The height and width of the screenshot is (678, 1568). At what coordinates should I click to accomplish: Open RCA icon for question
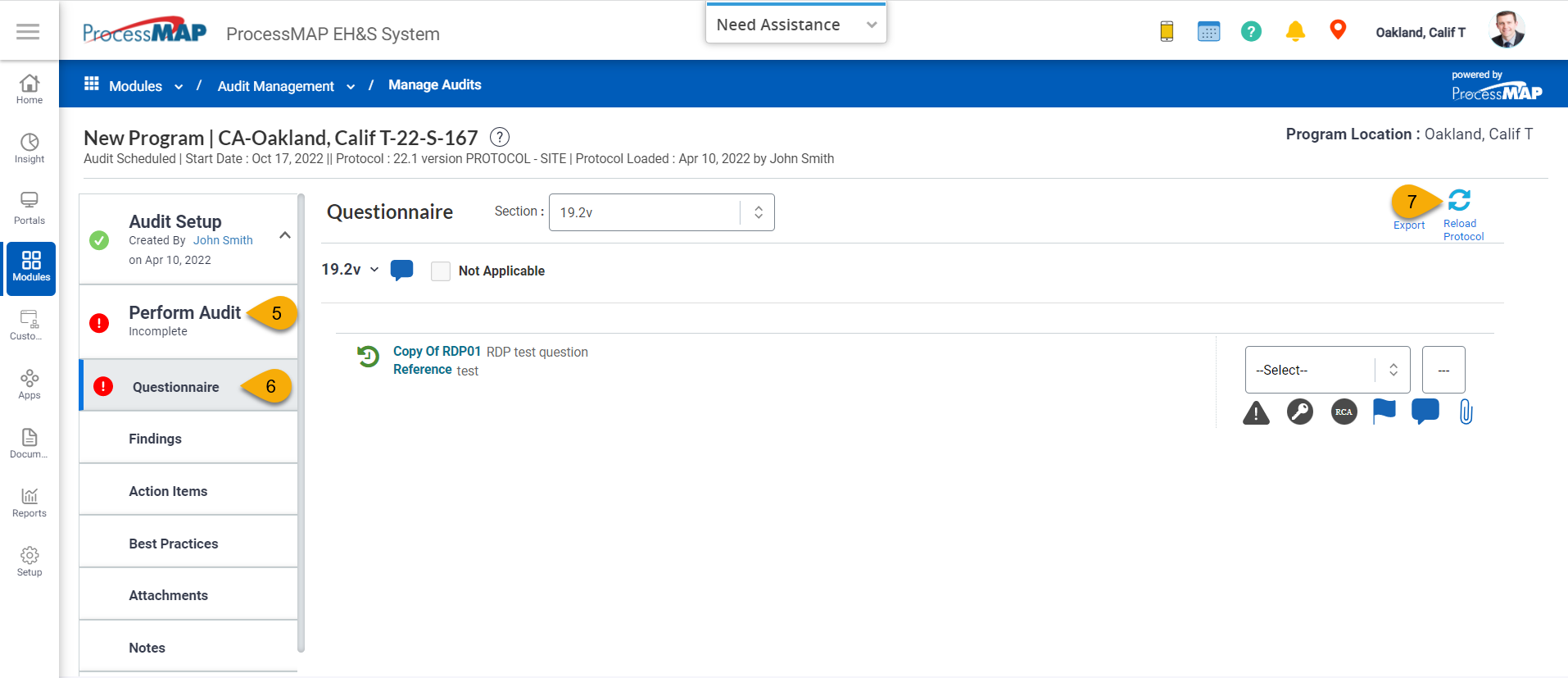[x=1344, y=412]
